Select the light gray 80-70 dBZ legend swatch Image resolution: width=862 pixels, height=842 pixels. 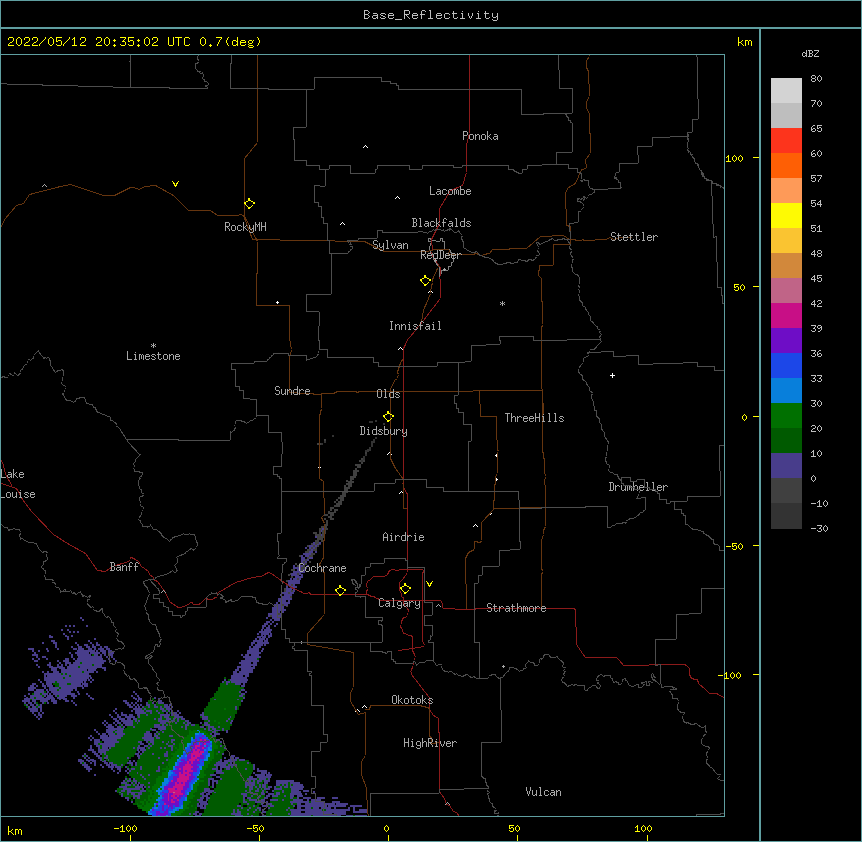coord(786,91)
